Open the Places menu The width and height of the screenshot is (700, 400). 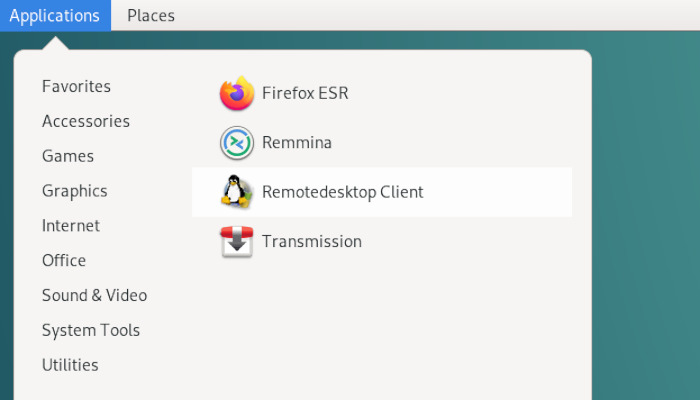[151, 16]
